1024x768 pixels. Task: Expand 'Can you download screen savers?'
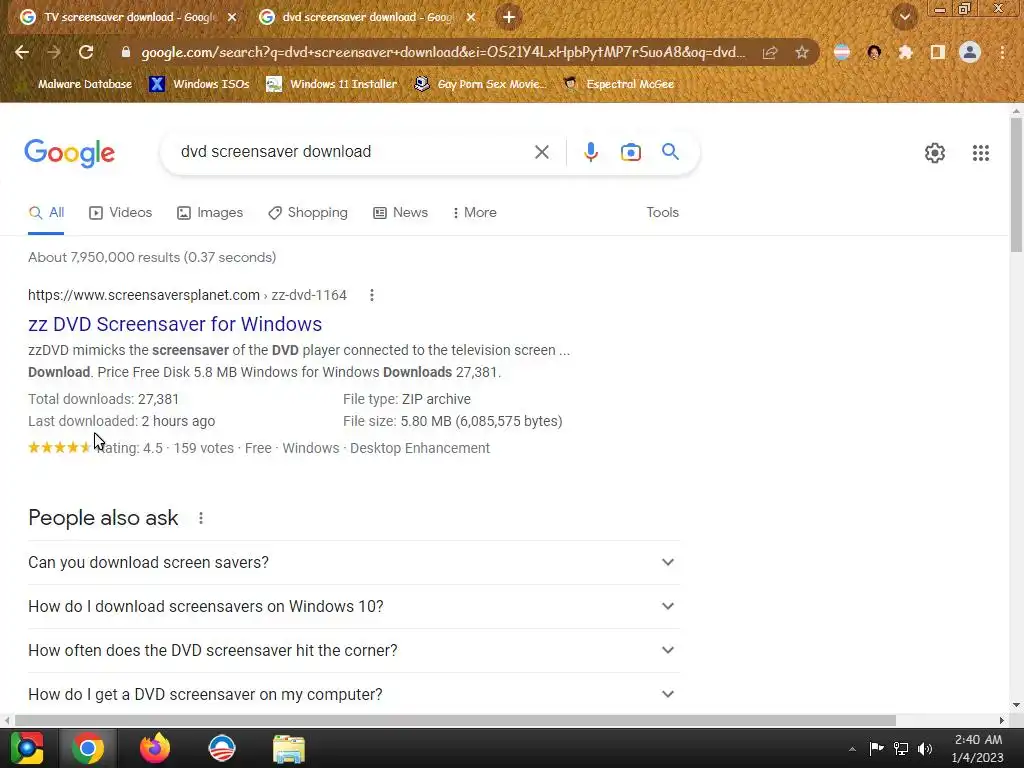pos(353,562)
